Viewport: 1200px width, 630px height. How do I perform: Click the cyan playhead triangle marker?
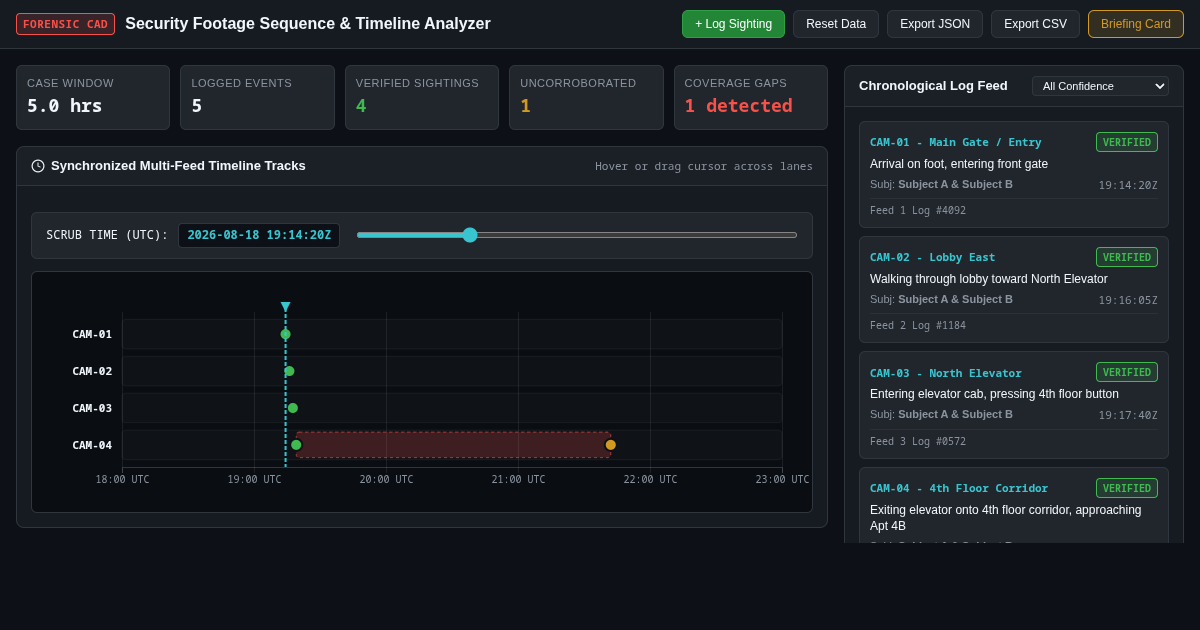coord(285,307)
